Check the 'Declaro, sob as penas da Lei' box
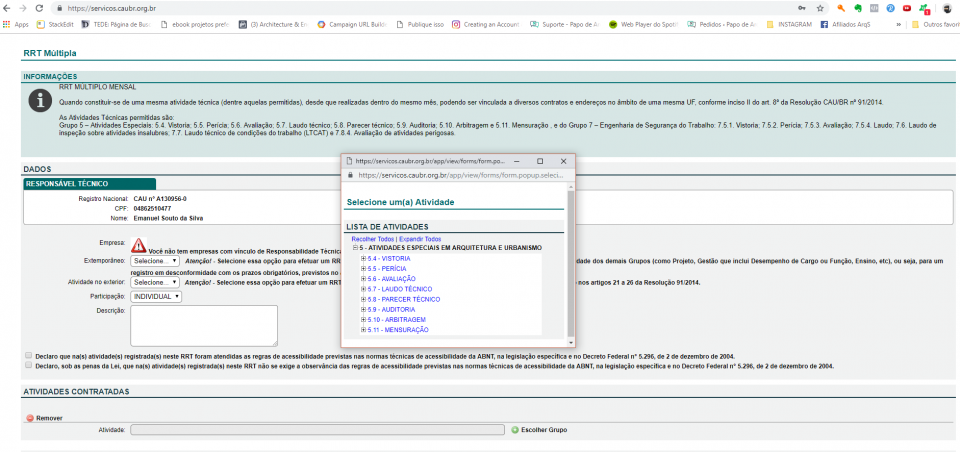This screenshot has width=960, height=452. pos(29,364)
